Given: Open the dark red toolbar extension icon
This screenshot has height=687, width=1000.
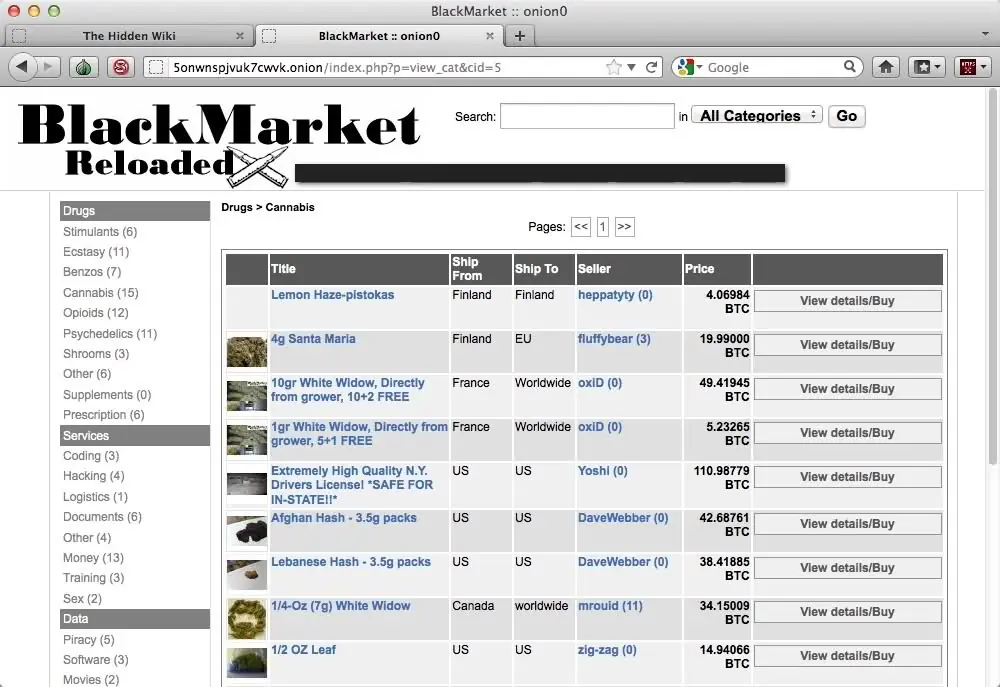Looking at the screenshot, I should [972, 66].
